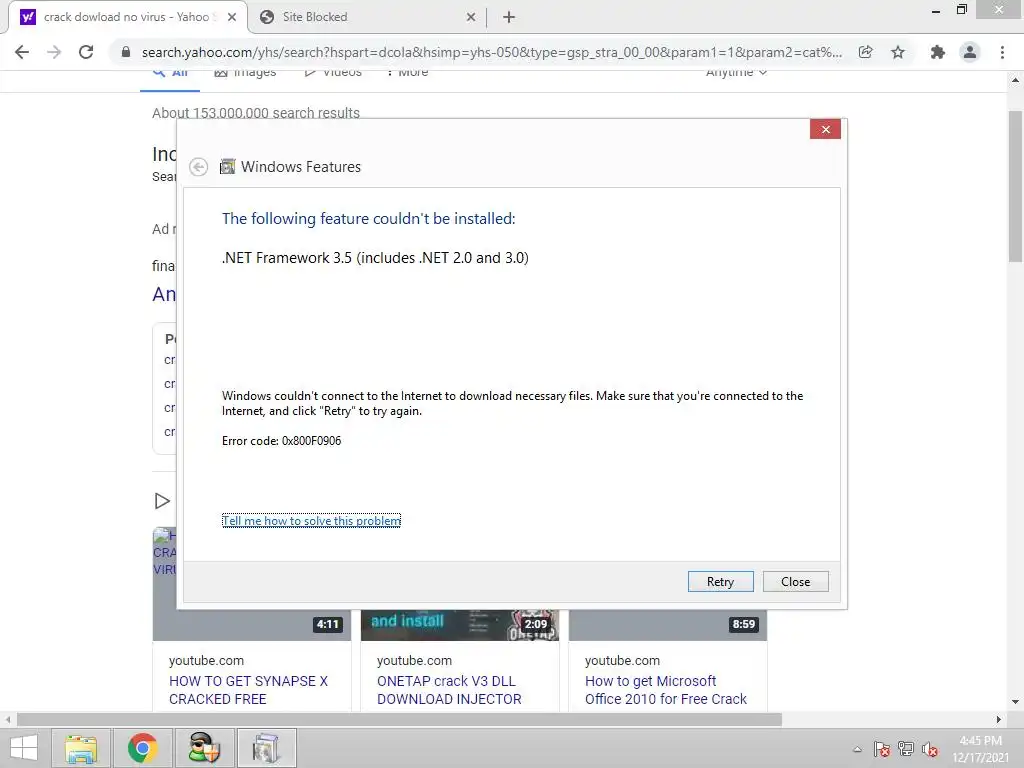This screenshot has width=1024, height=768.
Task: Go back in Chrome
Action: 22,52
